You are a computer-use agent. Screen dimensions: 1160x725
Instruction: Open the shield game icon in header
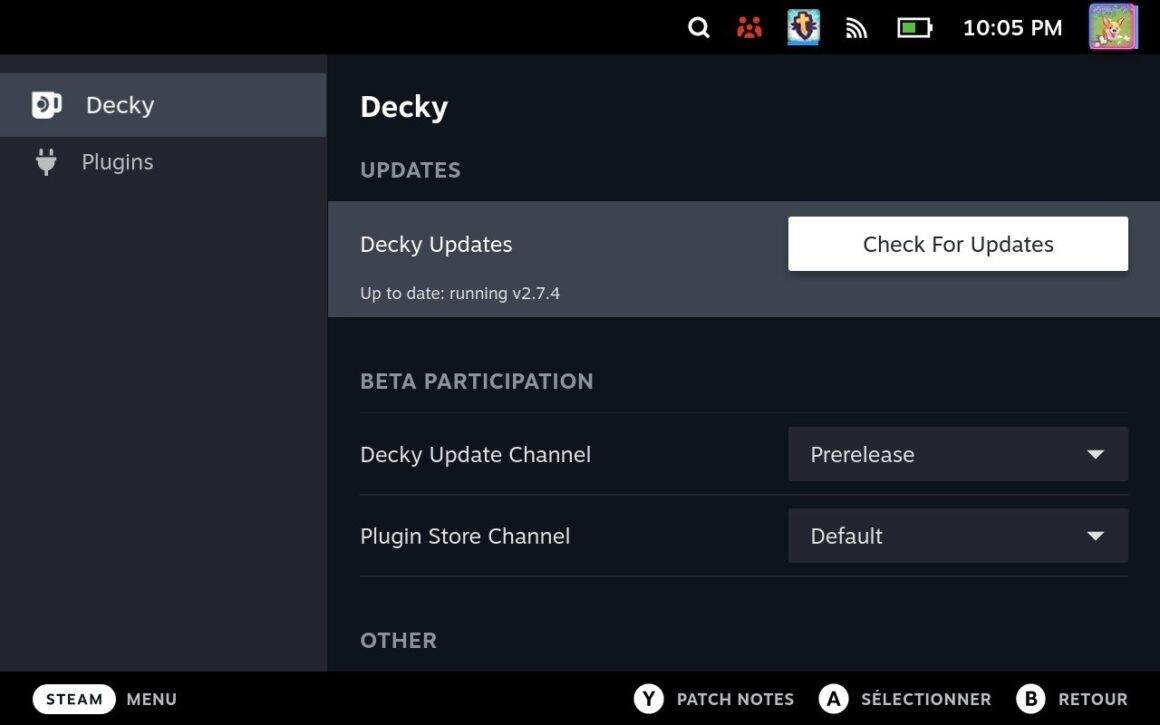point(803,27)
